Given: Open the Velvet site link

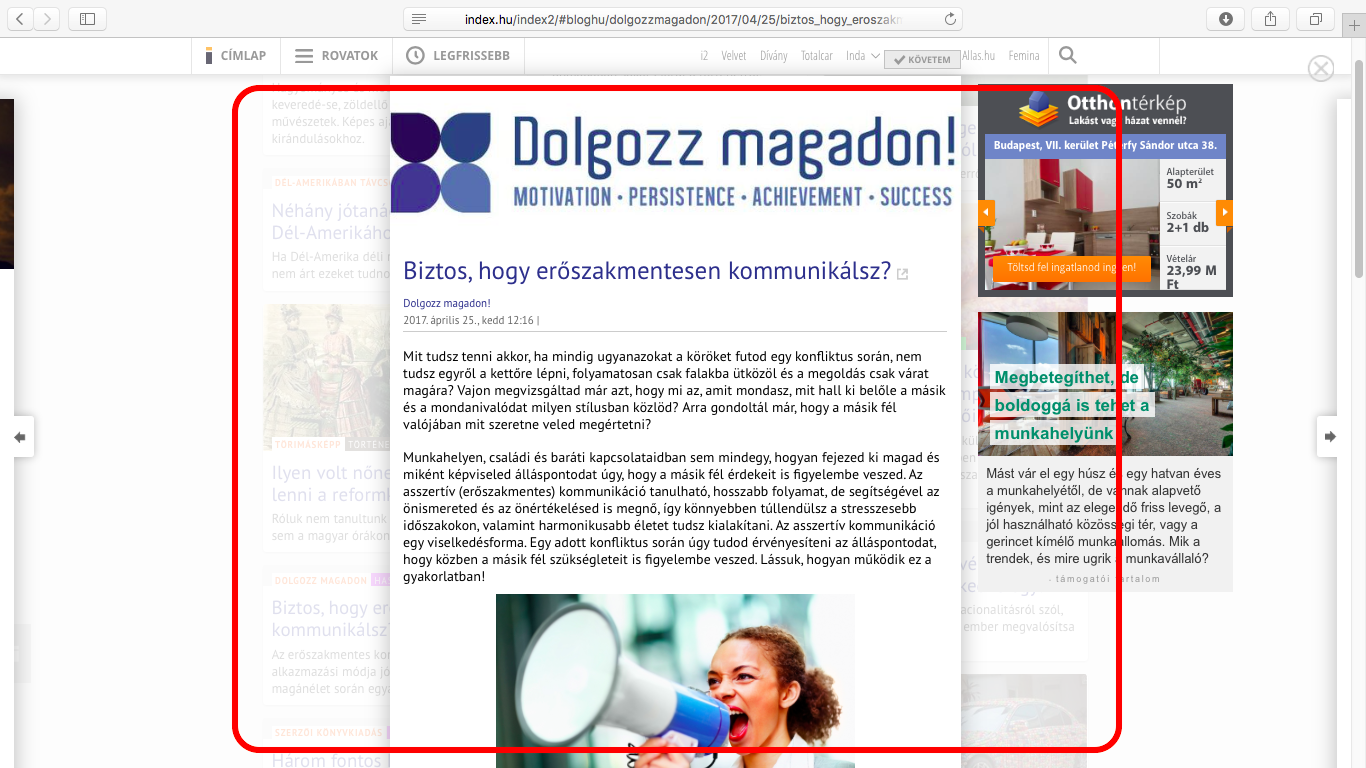Looking at the screenshot, I should click(x=734, y=56).
